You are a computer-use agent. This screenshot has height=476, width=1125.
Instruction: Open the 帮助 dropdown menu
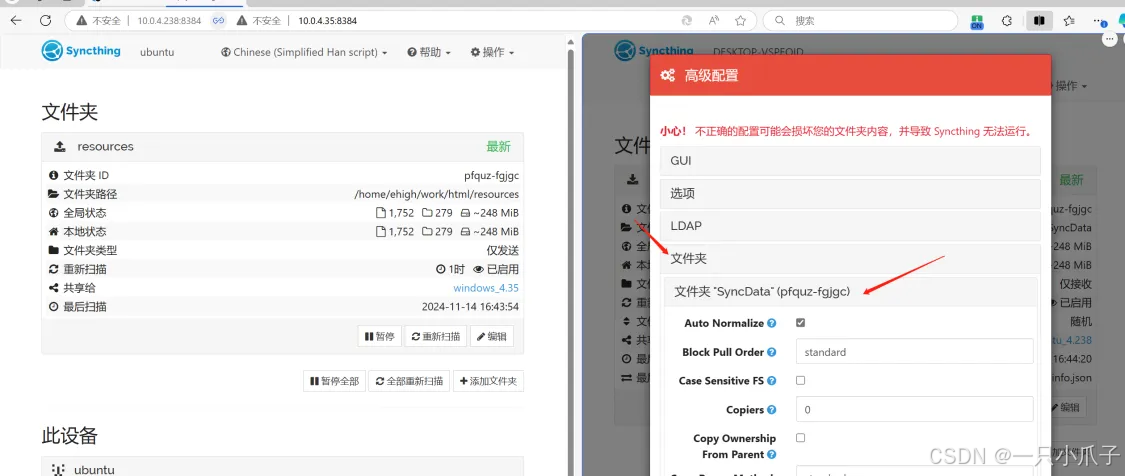pyautogui.click(x=429, y=52)
